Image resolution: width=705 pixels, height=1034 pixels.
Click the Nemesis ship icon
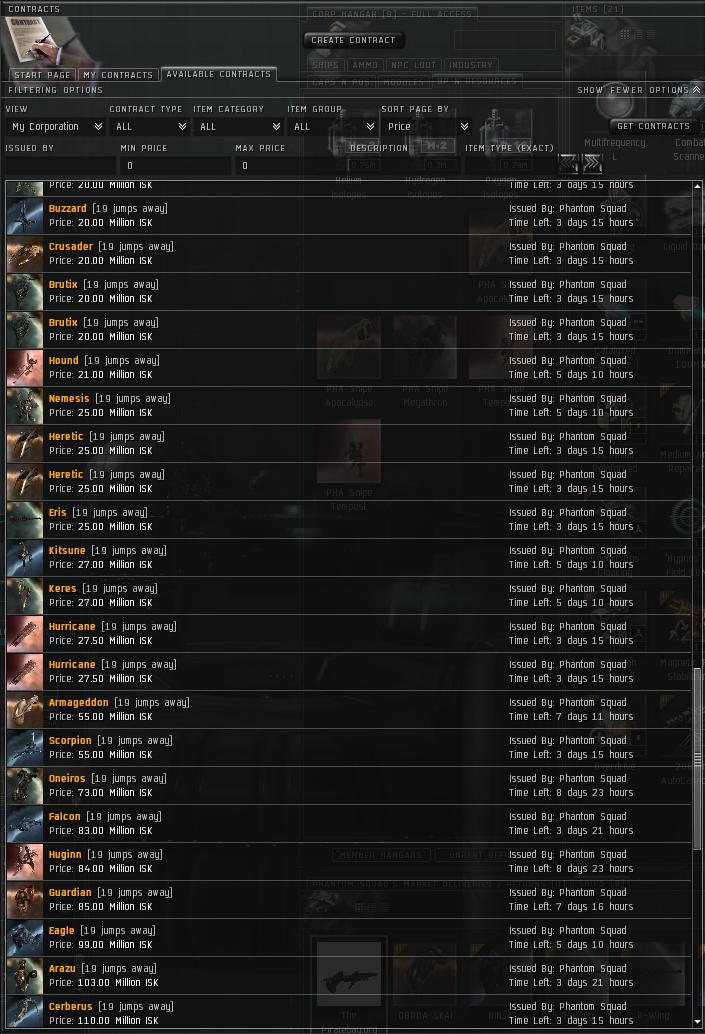coord(25,406)
